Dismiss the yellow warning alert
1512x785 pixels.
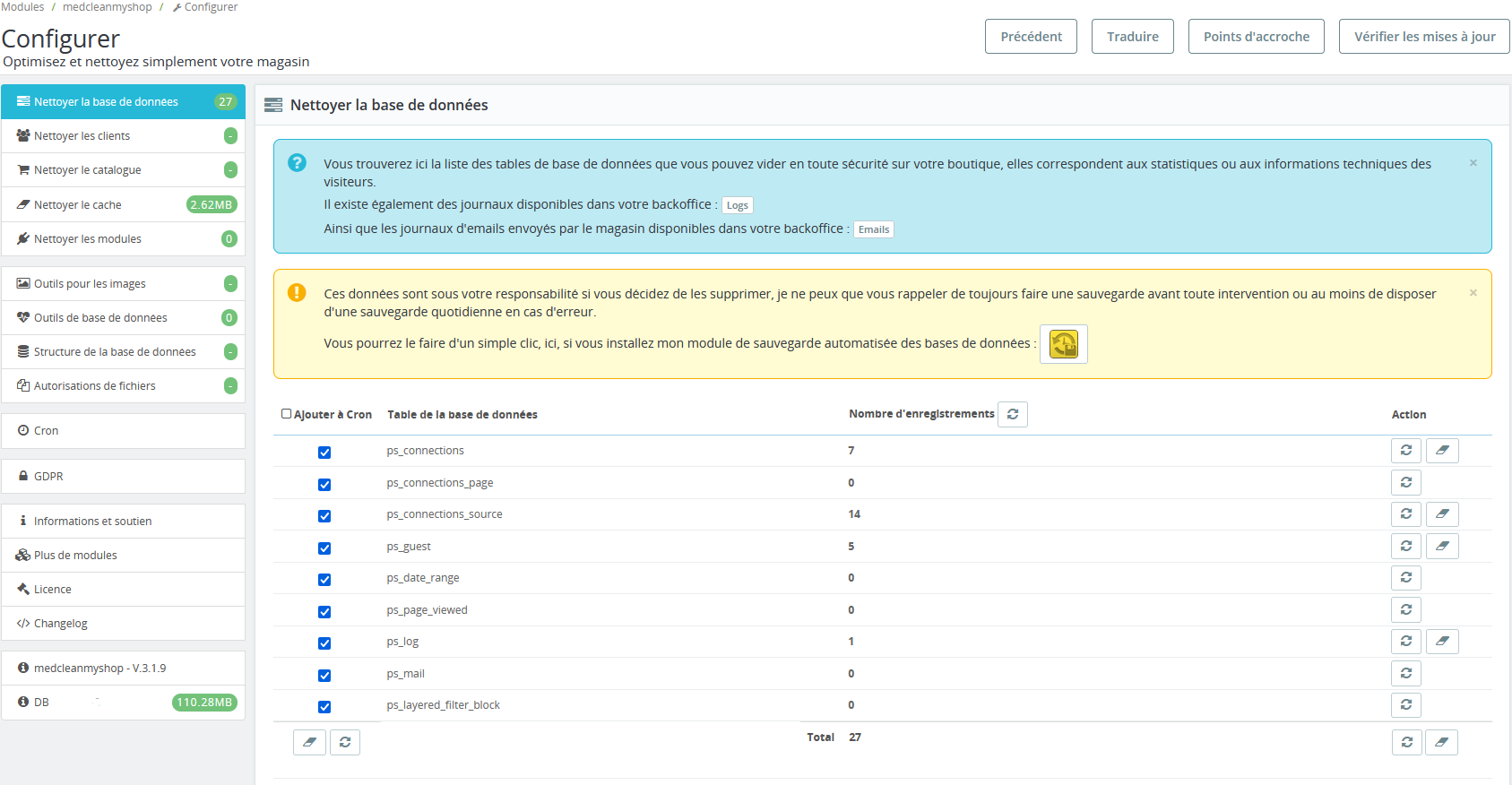(x=1473, y=293)
